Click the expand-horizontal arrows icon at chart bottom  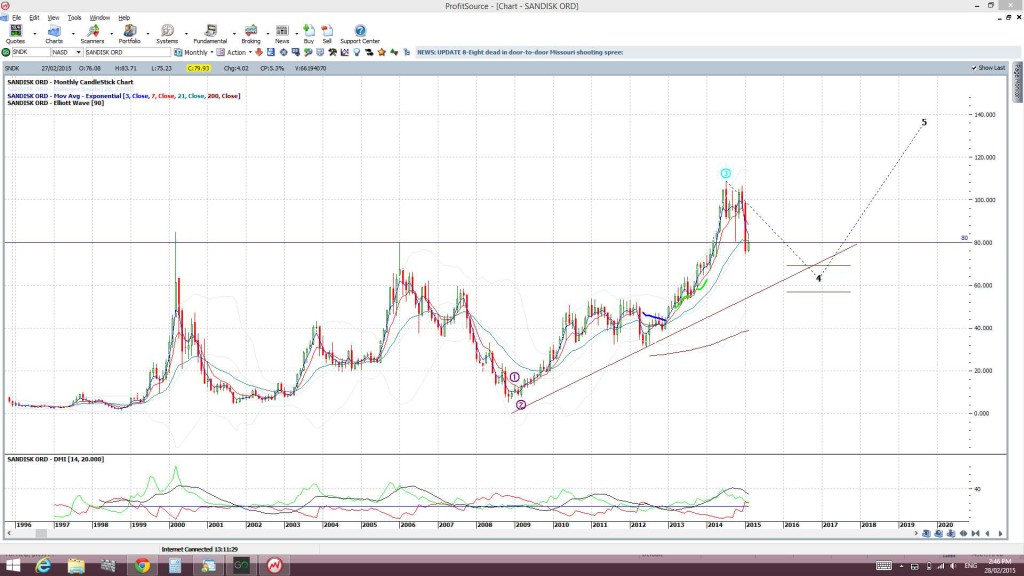tap(963, 534)
